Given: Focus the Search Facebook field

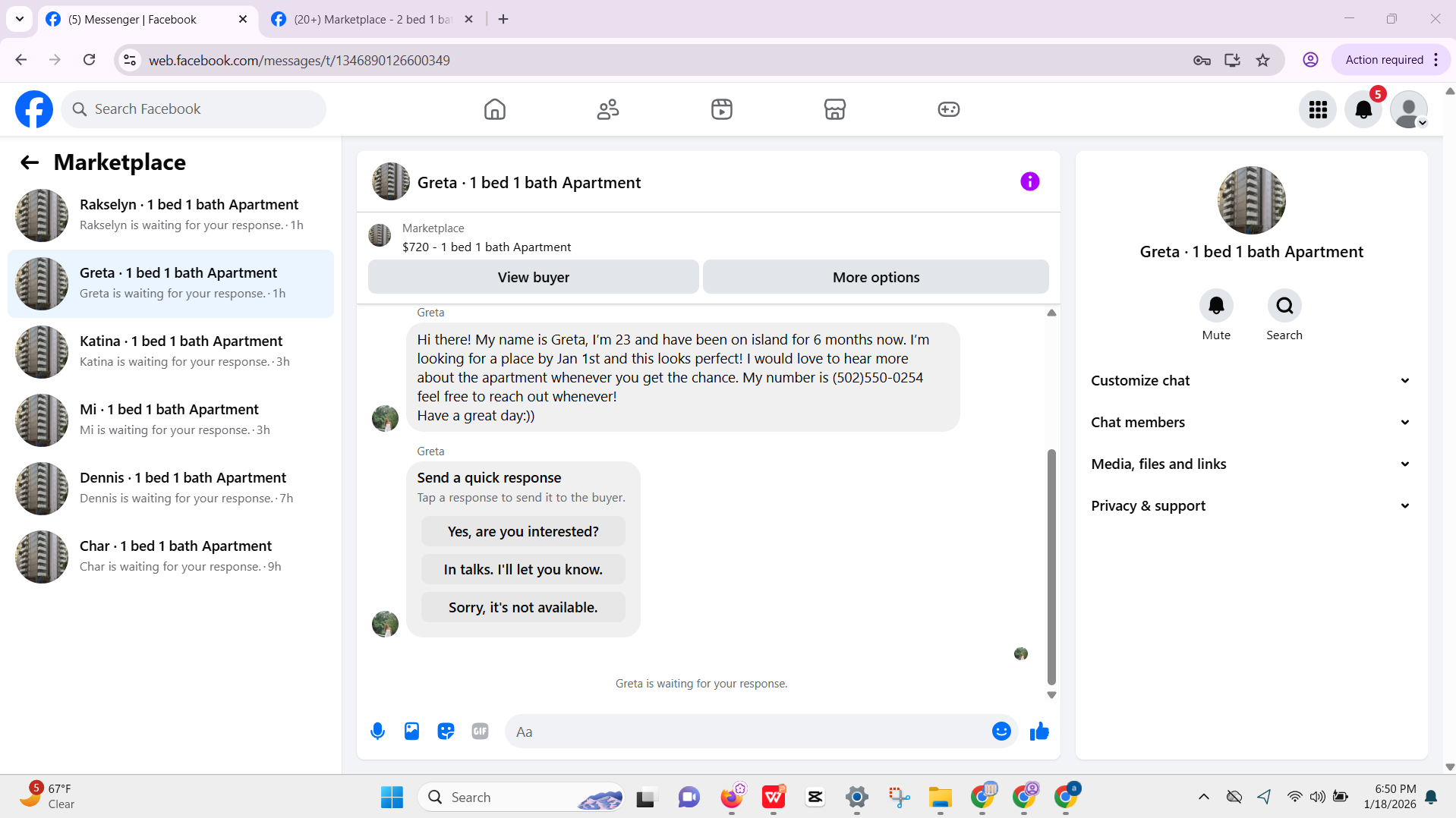Looking at the screenshot, I should pyautogui.click(x=194, y=109).
